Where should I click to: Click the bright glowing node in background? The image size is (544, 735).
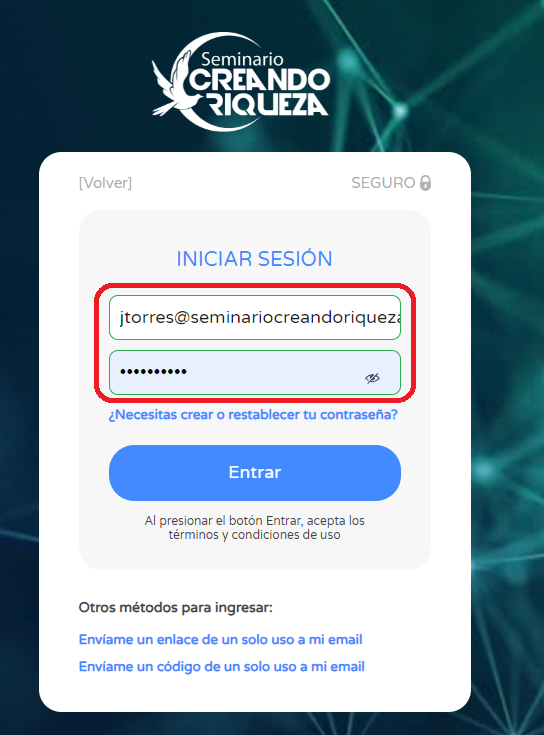[x=400, y=111]
